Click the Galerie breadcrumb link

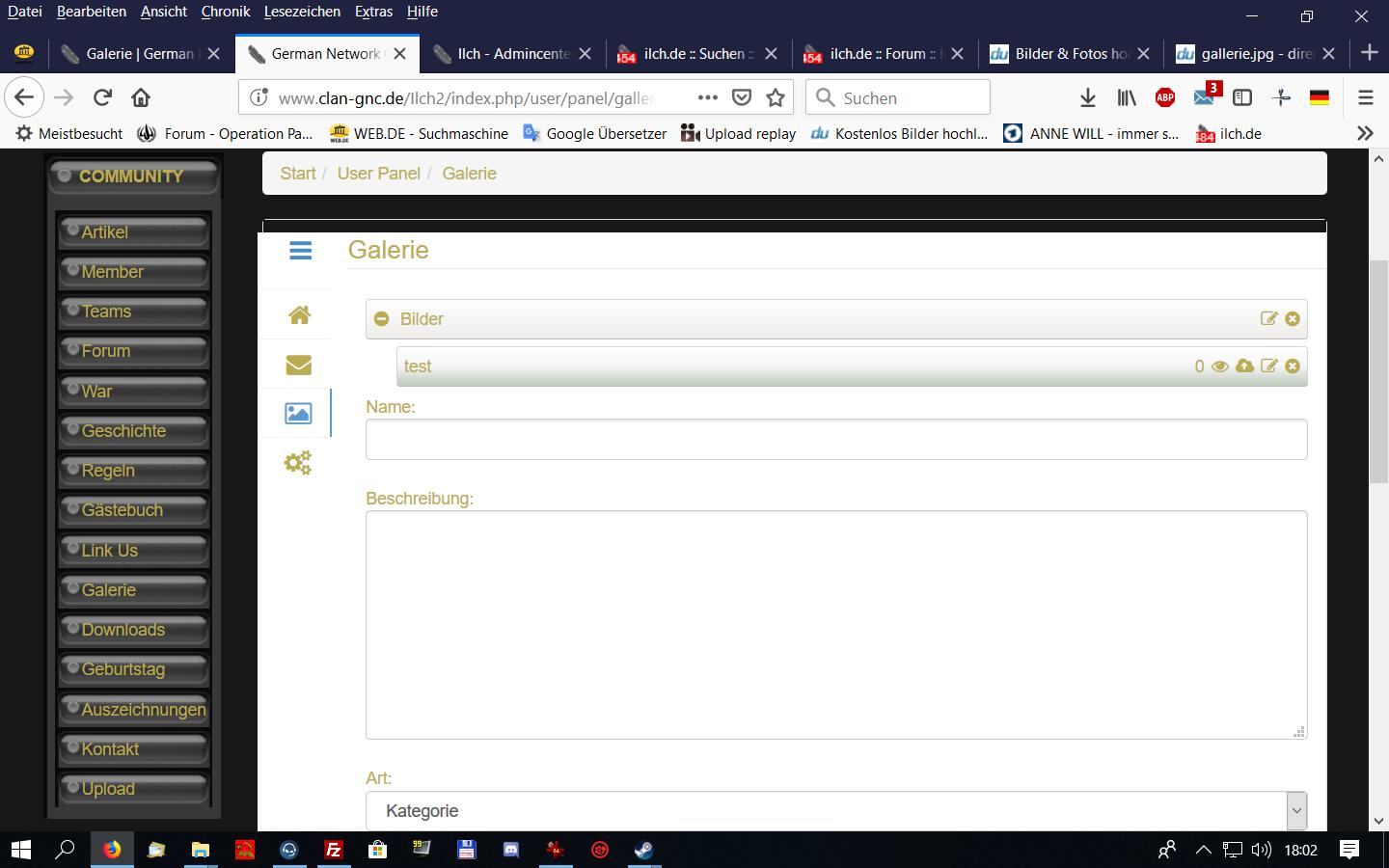coord(470,174)
